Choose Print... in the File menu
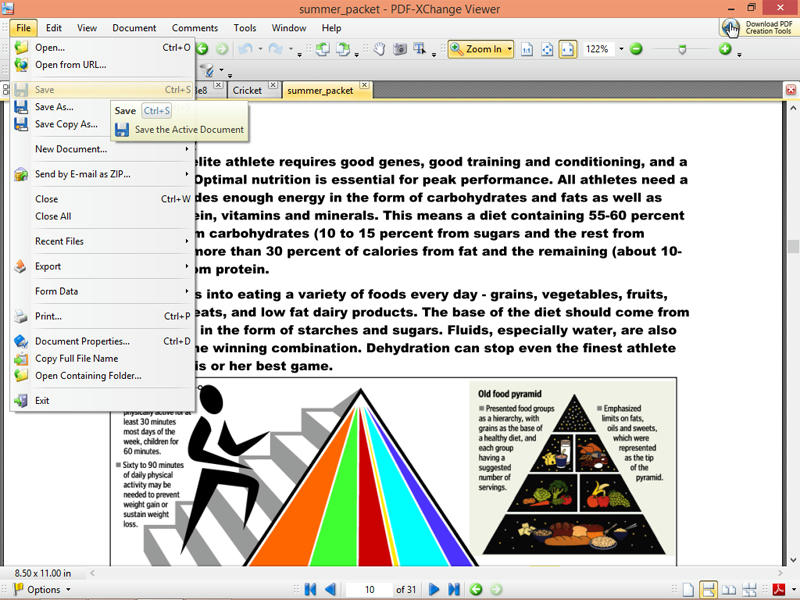The width and height of the screenshot is (800, 600). click(x=102, y=316)
